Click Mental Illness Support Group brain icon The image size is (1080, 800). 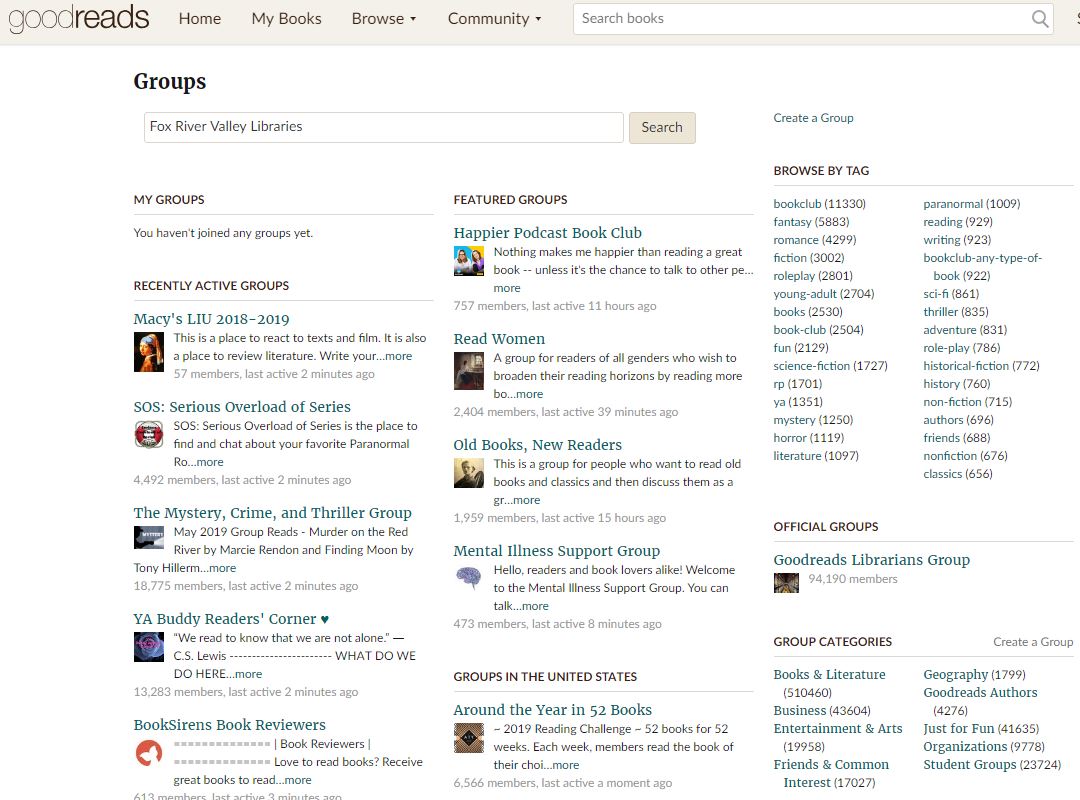[468, 578]
